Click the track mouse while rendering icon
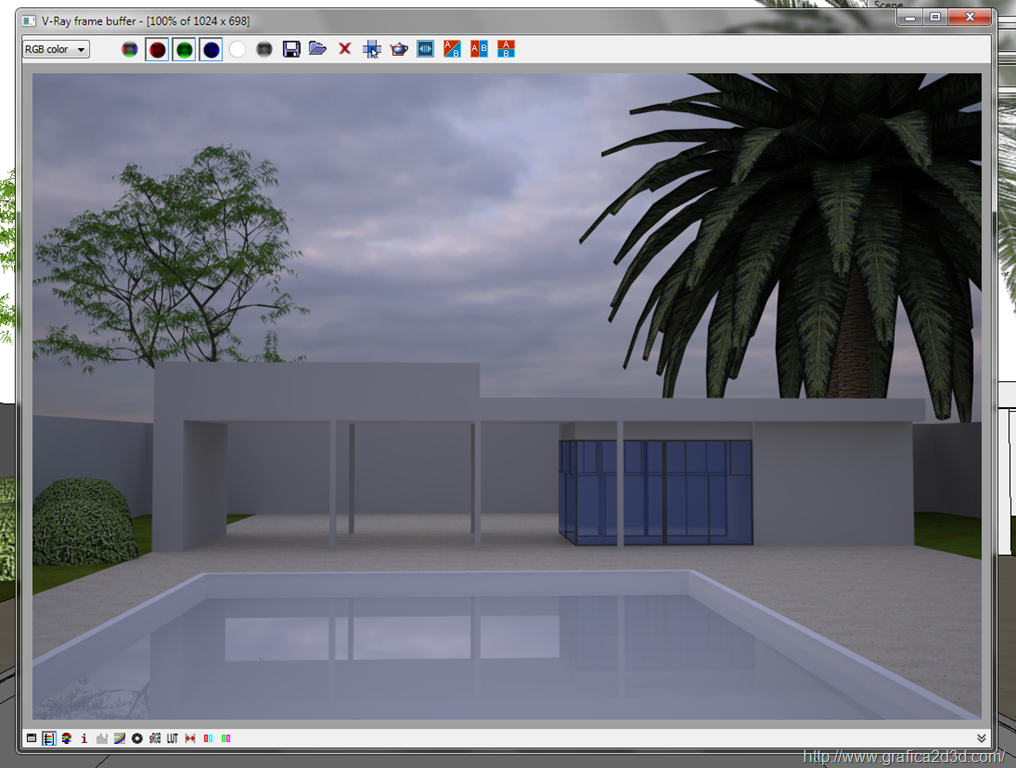 pos(372,49)
